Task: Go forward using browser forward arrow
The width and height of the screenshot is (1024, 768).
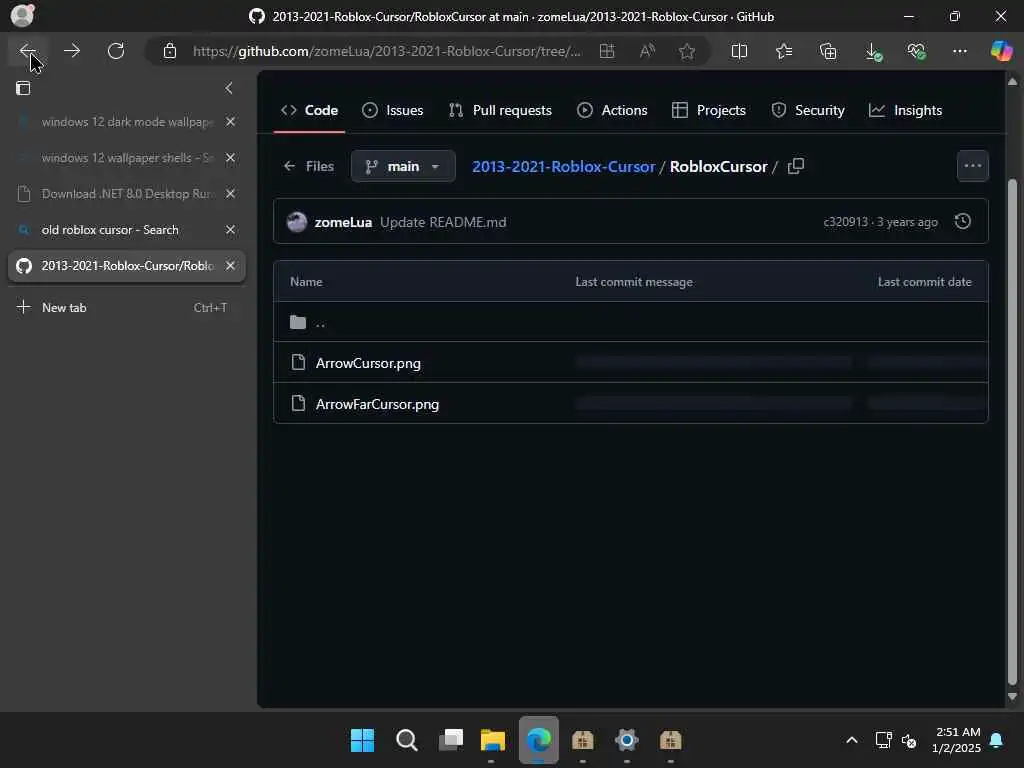Action: (x=72, y=51)
